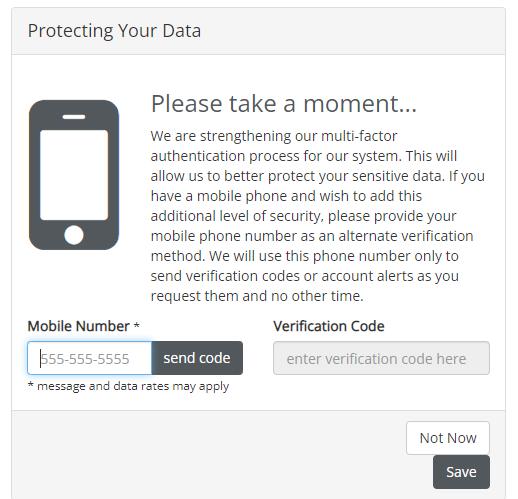Click the multi-factor authentication paragraph text
518x499 pixels.
pyautogui.click(x=318, y=216)
